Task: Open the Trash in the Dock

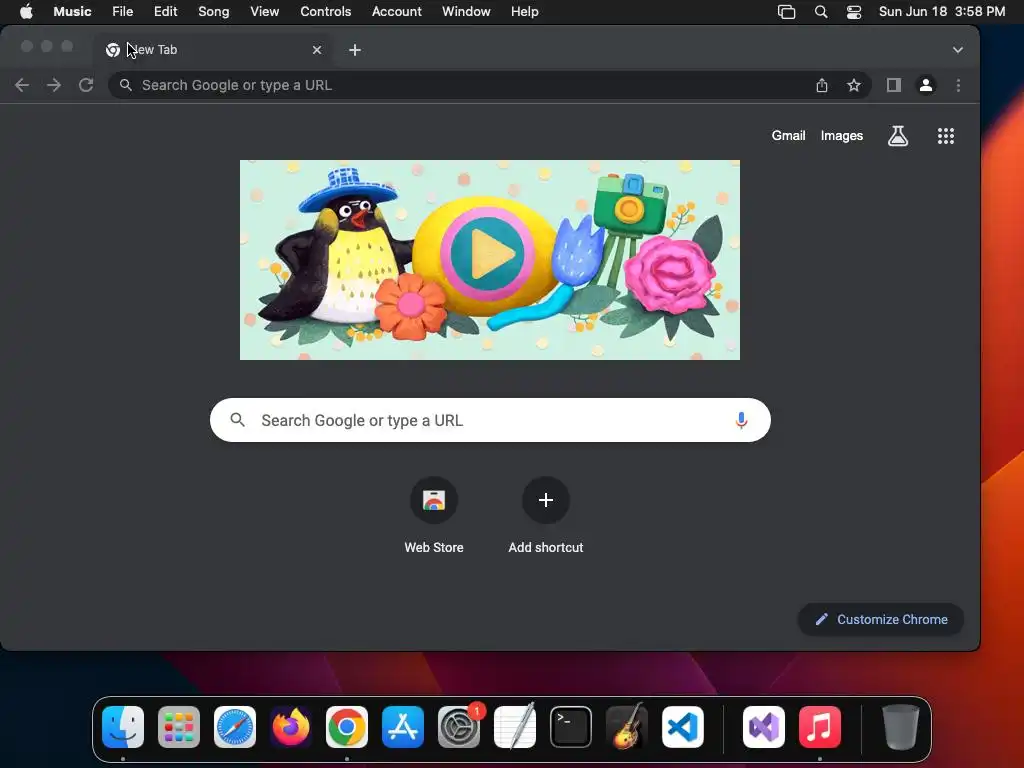Action: (901, 727)
